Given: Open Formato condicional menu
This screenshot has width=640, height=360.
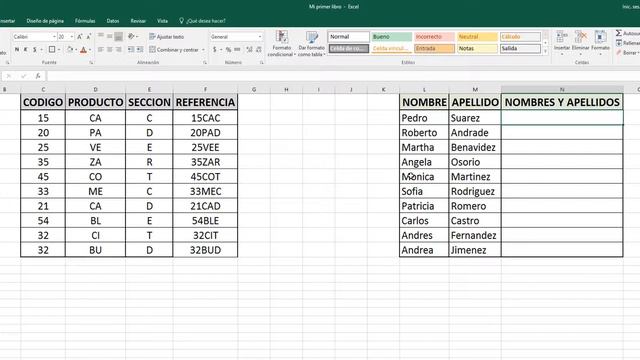Looking at the screenshot, I should 282,43.
